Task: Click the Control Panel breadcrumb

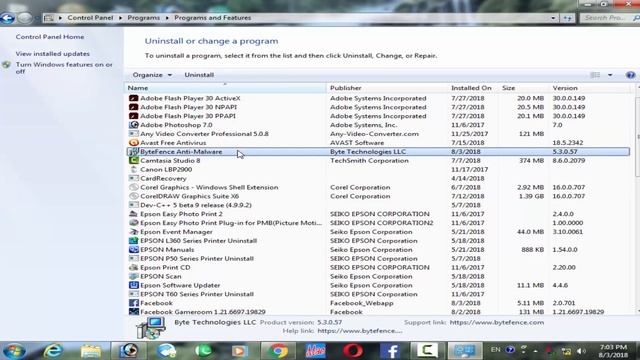Action: tap(90, 18)
